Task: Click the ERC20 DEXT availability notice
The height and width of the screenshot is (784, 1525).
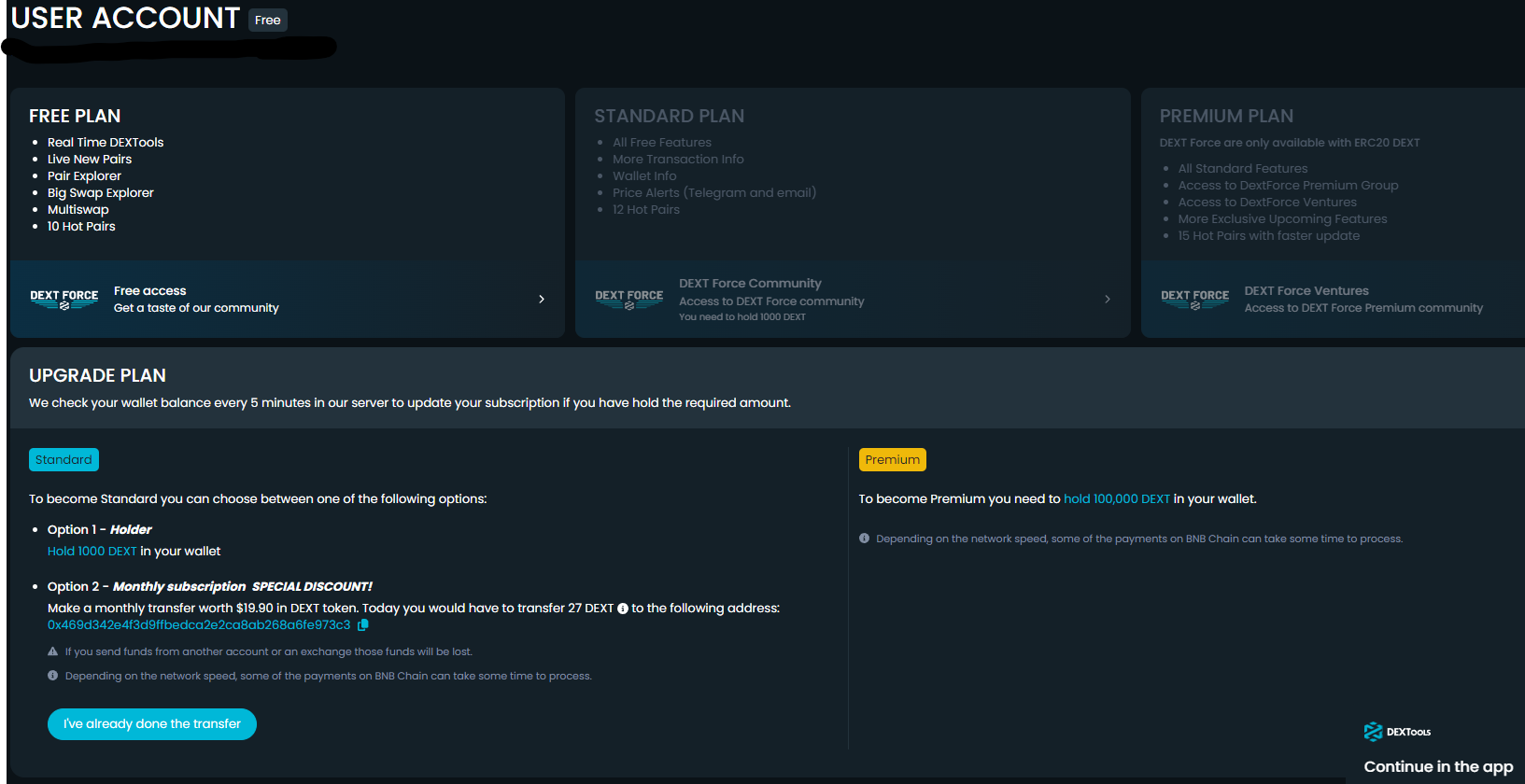Action: pyautogui.click(x=1290, y=143)
